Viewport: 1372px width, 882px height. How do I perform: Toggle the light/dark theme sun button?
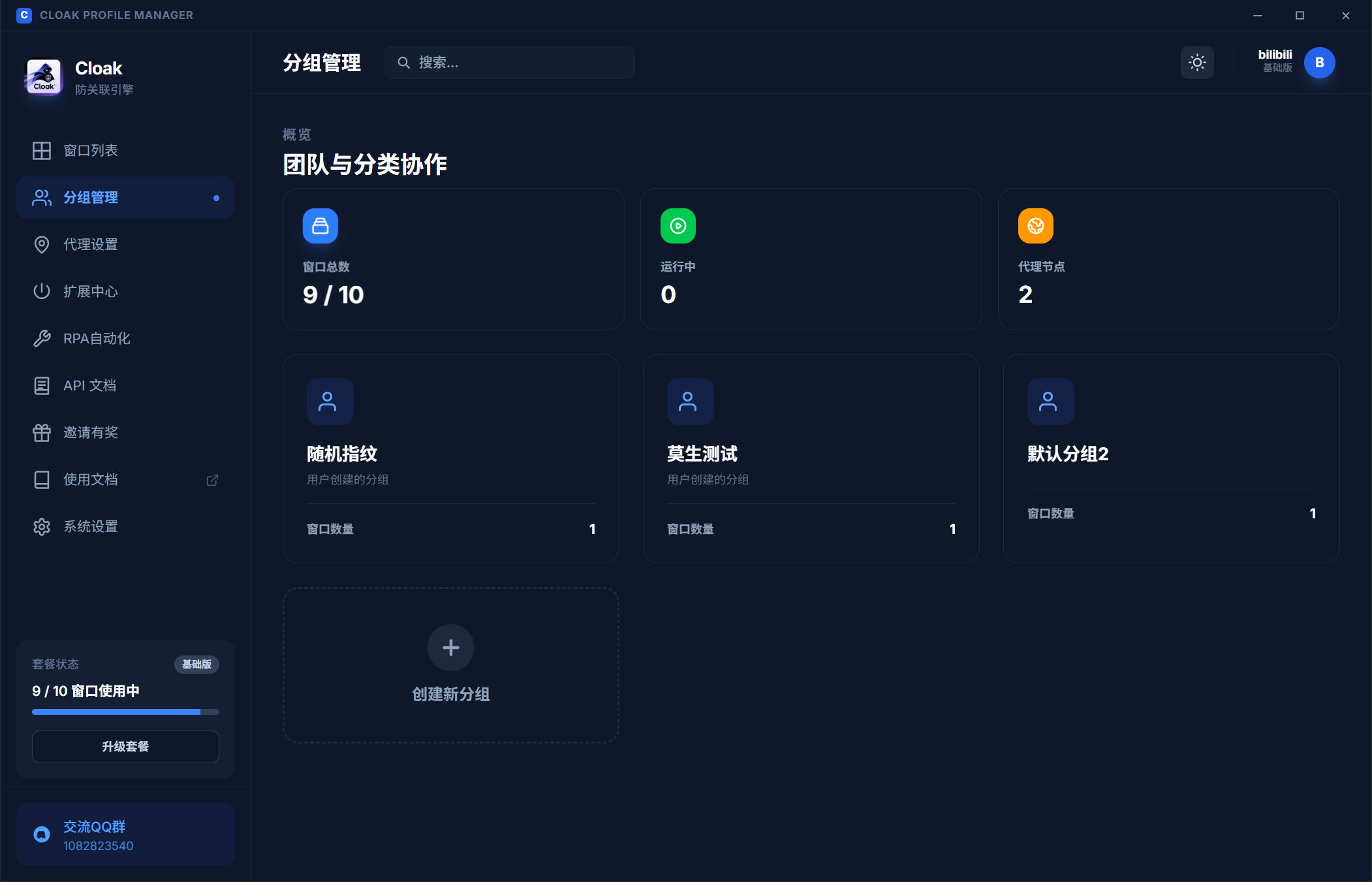[x=1197, y=63]
